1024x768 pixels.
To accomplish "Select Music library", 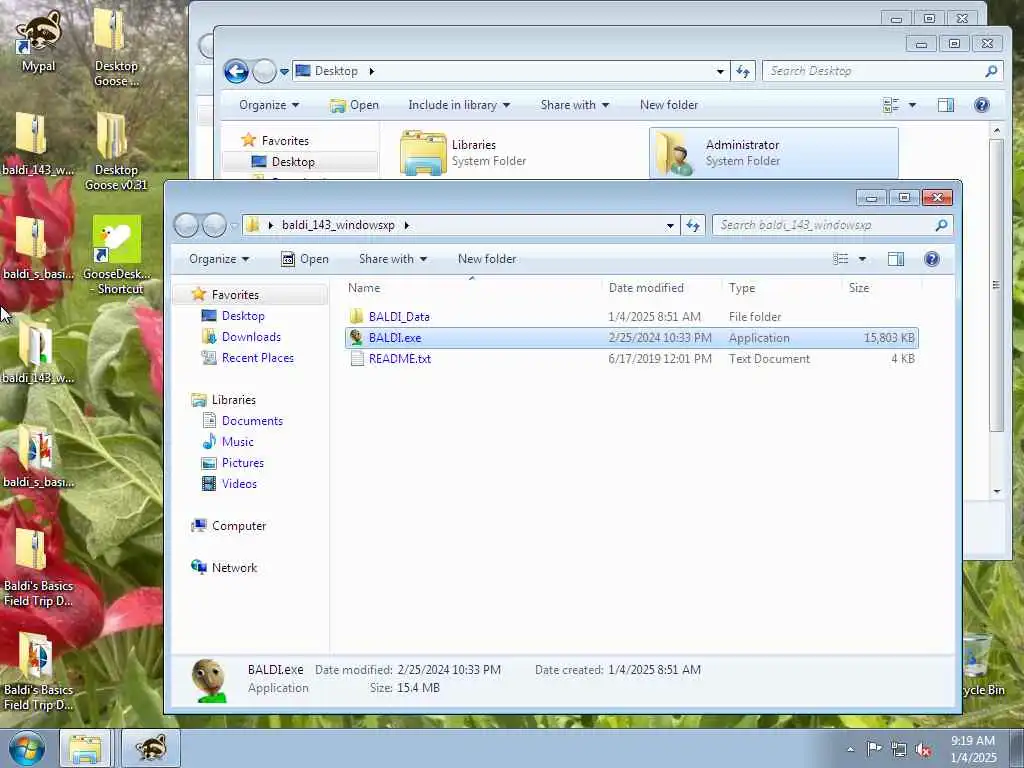I will tap(237, 442).
